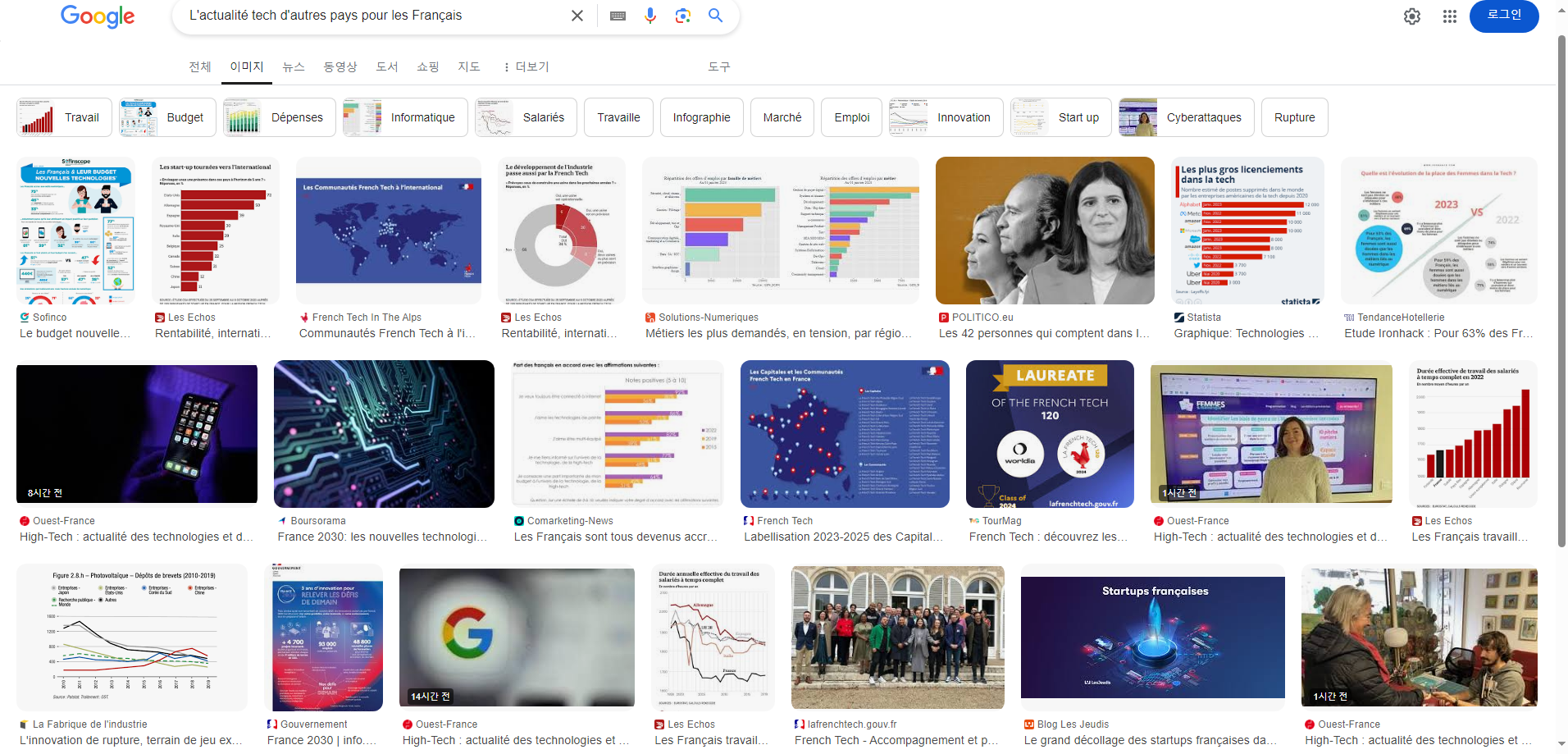The image size is (1568, 754).
Task: Open 'Les 42 personnes qui comptent' link
Action: click(x=1044, y=333)
